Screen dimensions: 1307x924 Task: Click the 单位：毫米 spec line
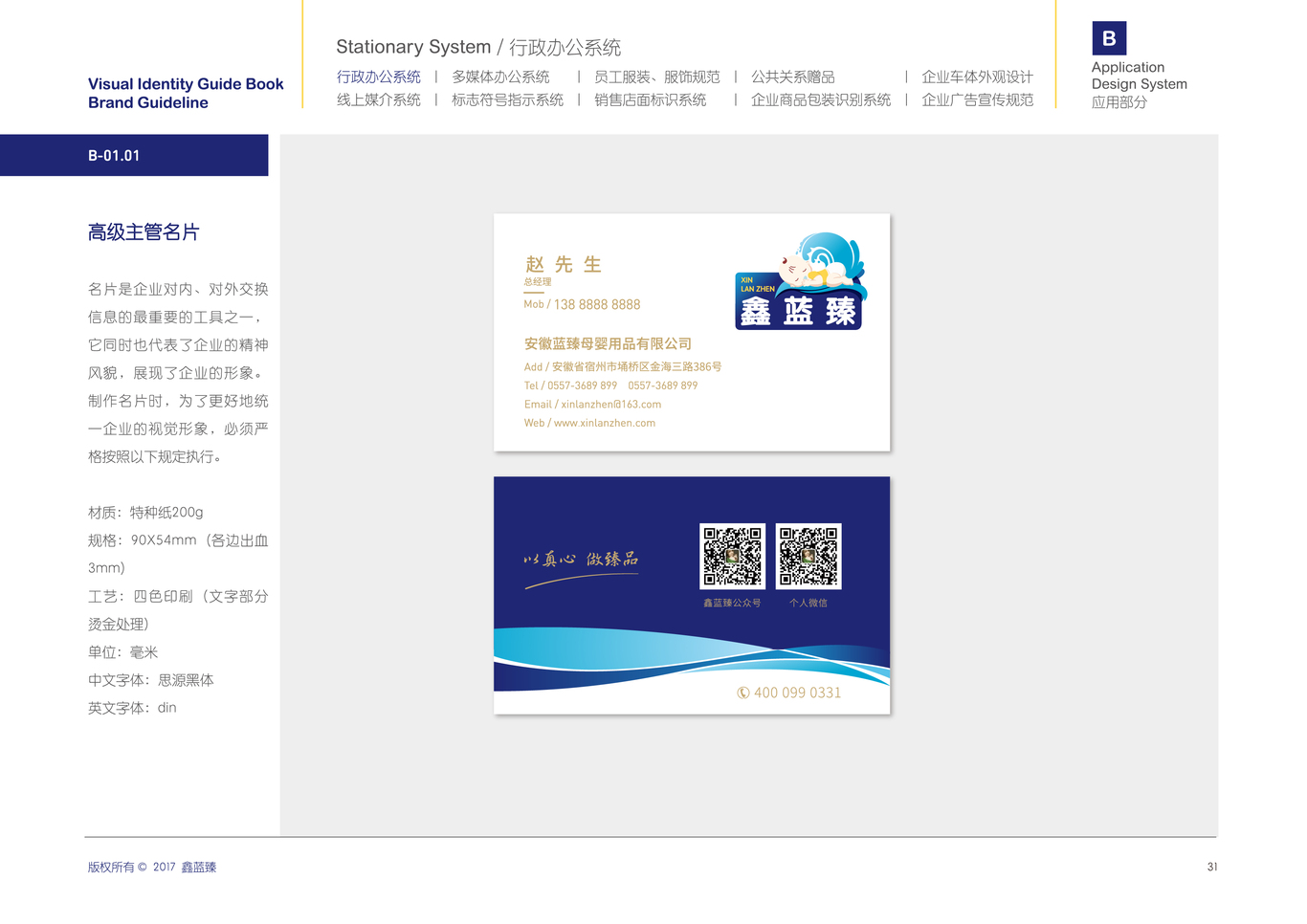point(122,652)
